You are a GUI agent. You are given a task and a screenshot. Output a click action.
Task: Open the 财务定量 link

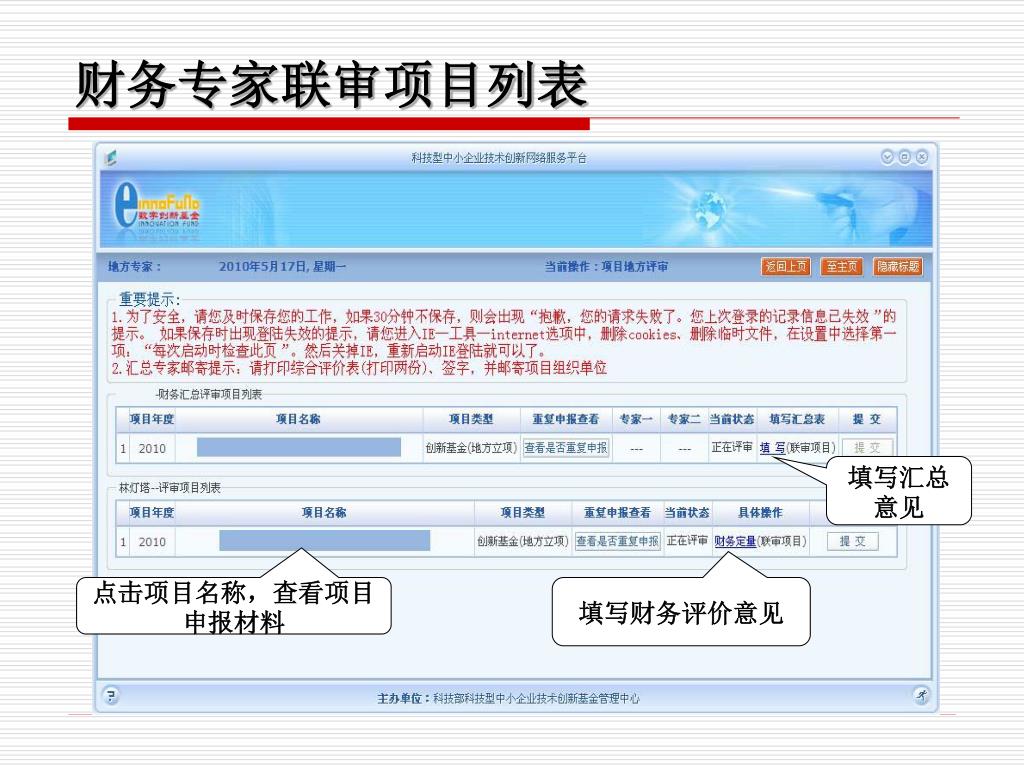click(735, 541)
